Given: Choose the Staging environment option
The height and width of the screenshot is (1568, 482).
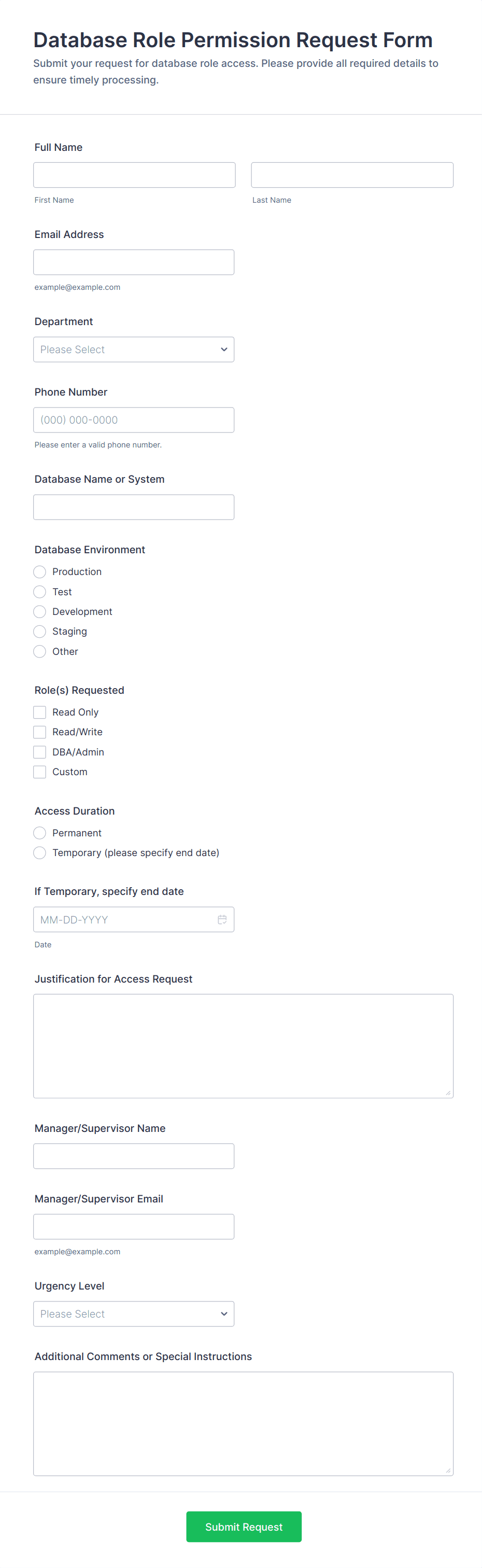Looking at the screenshot, I should [39, 631].
